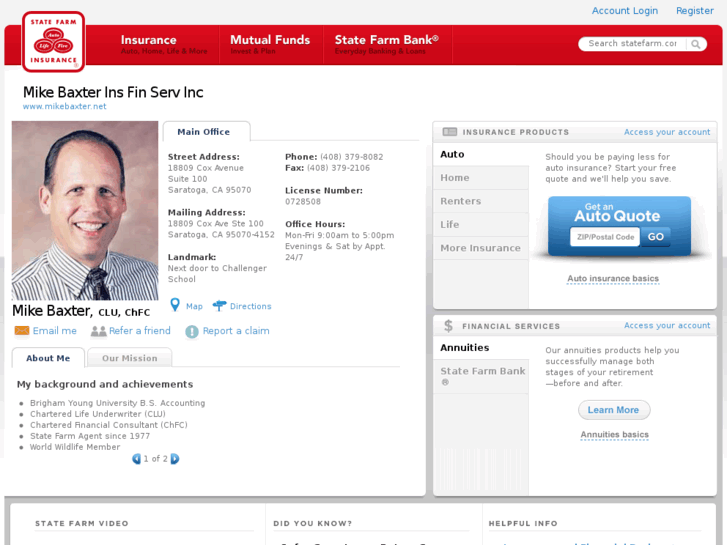Select the Auto insurance product tab
Image resolution: width=727 pixels, height=545 pixels.
point(481,154)
